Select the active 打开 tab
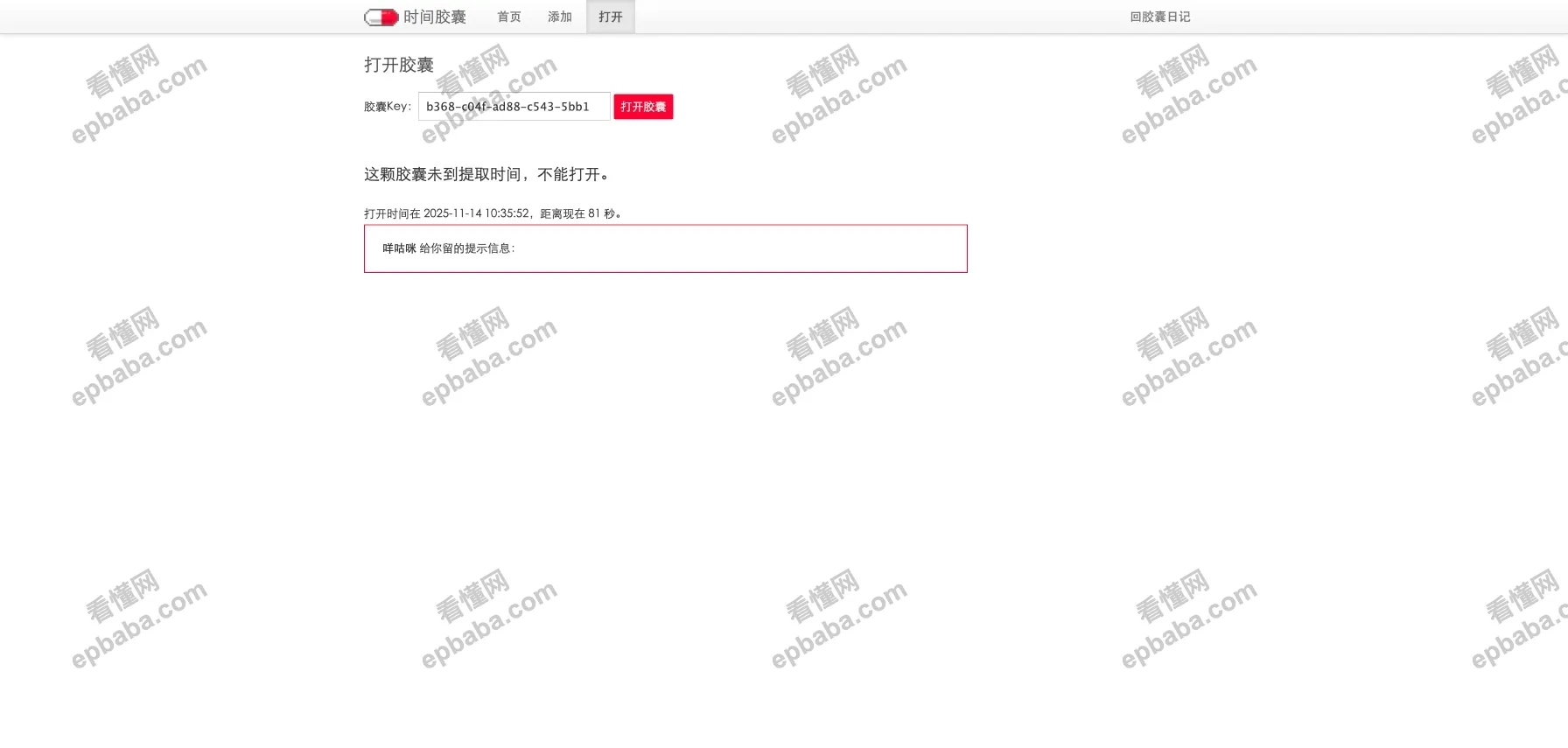The width and height of the screenshot is (1568, 748). pyautogui.click(x=610, y=17)
